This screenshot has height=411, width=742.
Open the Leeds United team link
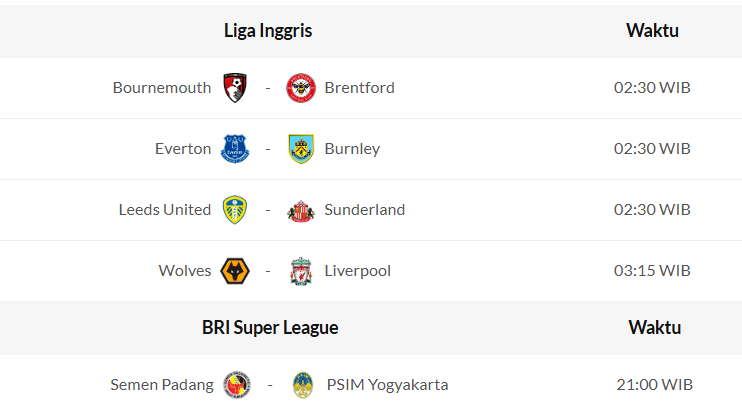165,210
